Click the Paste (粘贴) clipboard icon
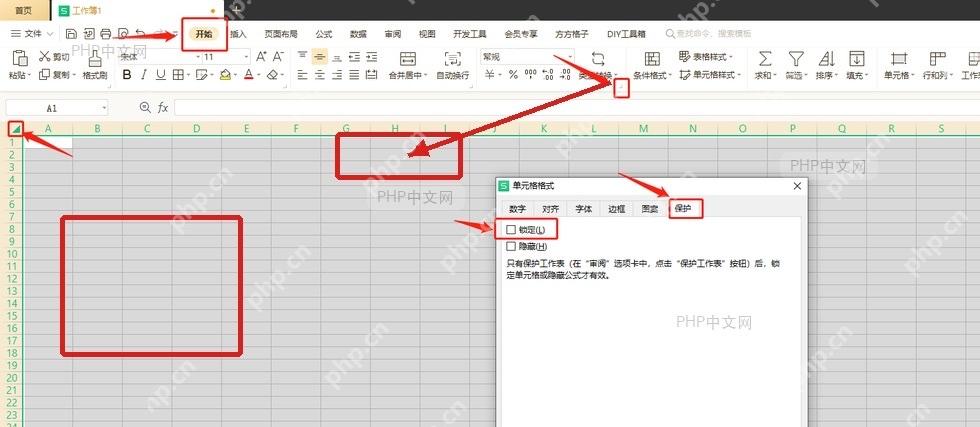Viewport: 980px width, 427px height. point(19,59)
